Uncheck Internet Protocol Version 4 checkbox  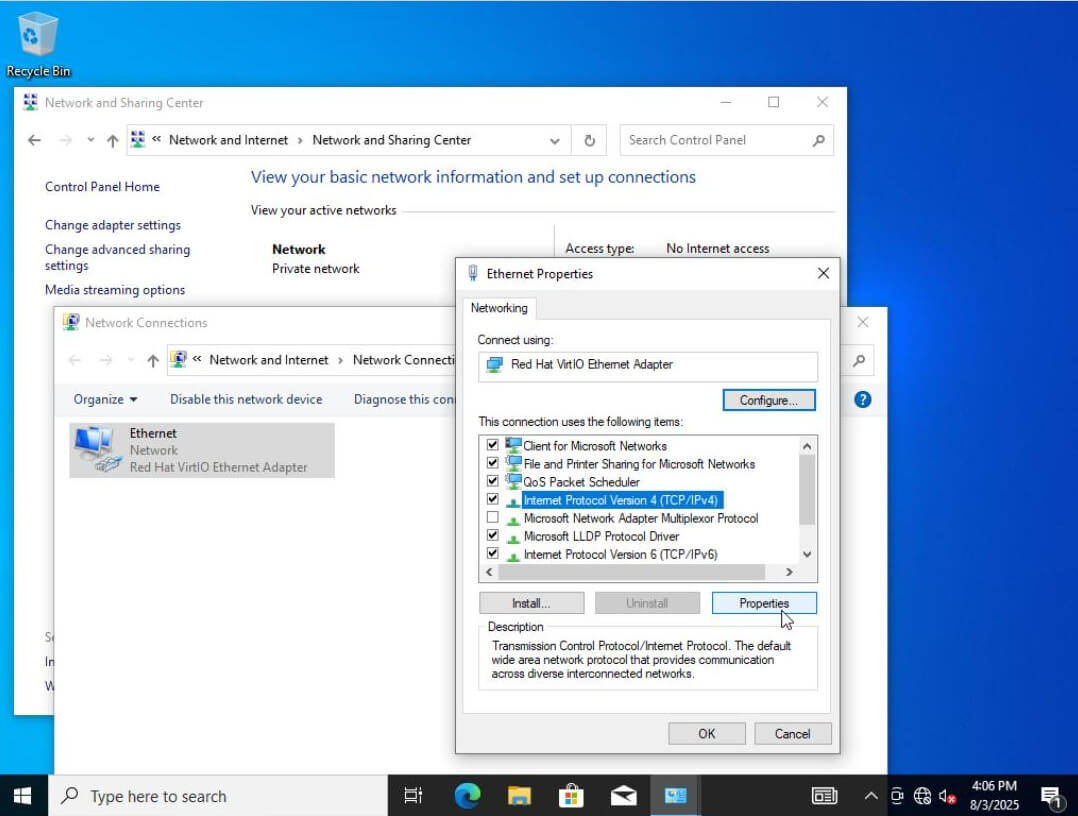click(x=492, y=499)
